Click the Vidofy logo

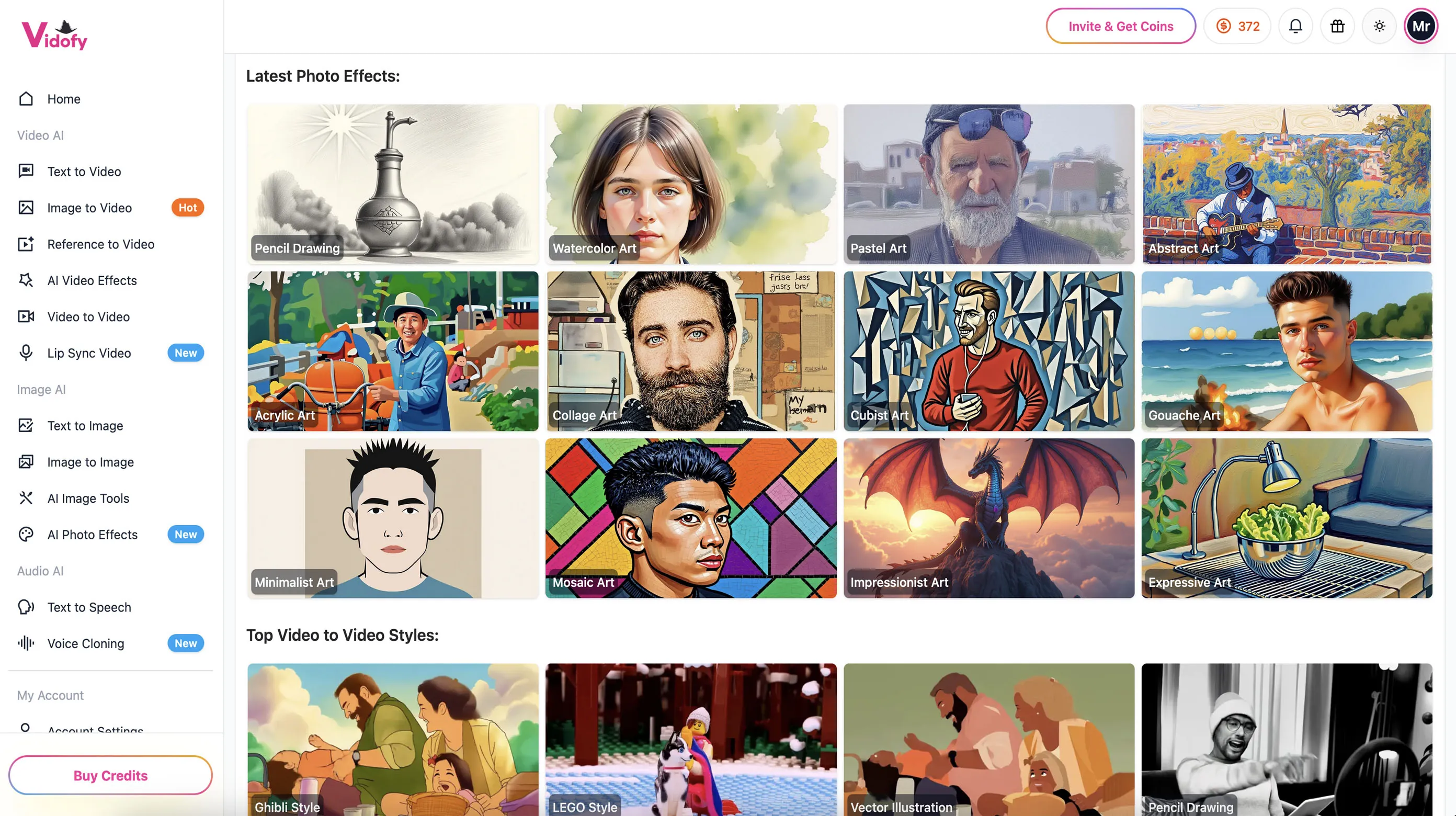[55, 35]
